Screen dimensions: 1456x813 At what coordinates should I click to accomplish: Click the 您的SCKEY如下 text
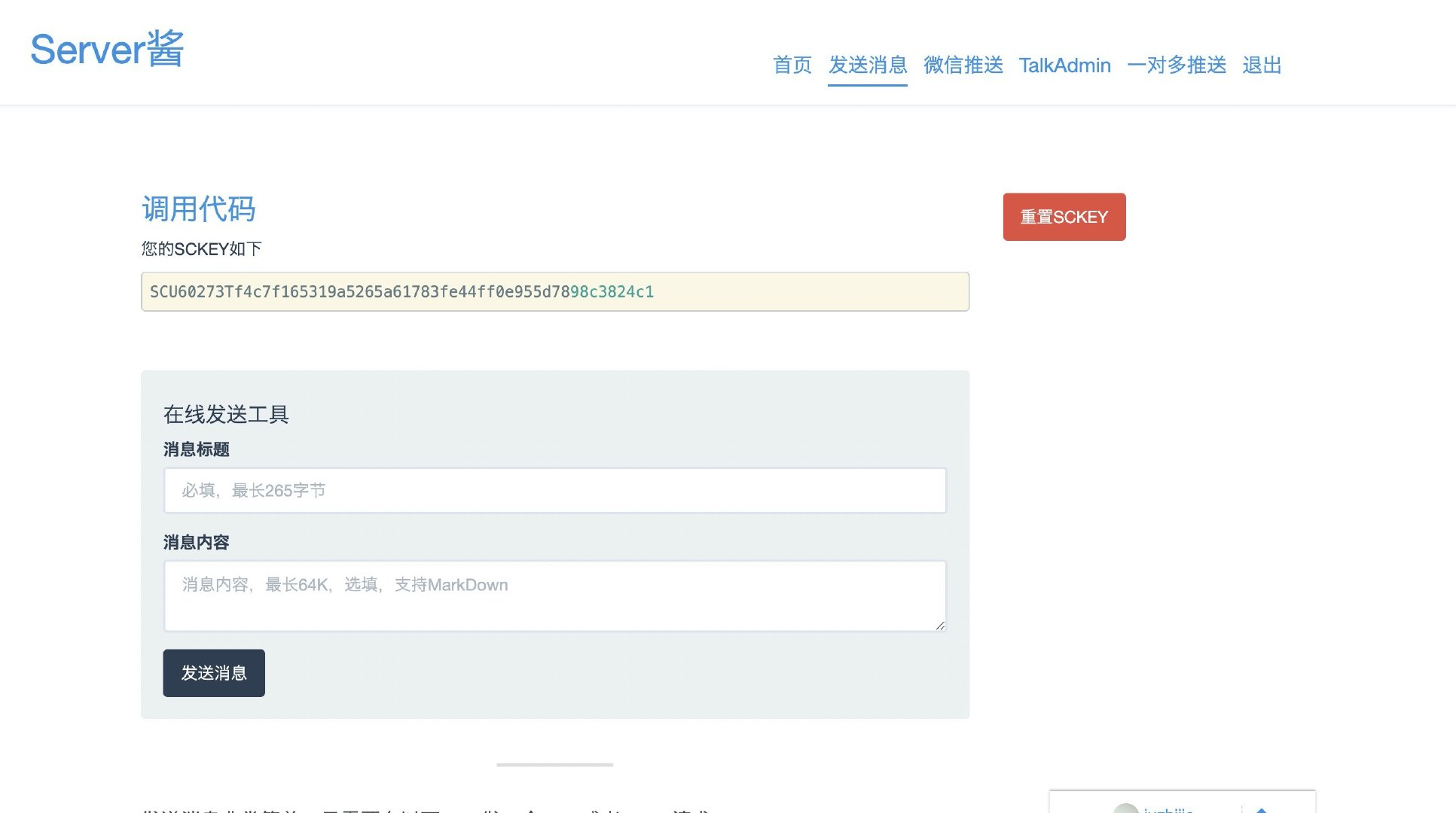[x=201, y=249]
